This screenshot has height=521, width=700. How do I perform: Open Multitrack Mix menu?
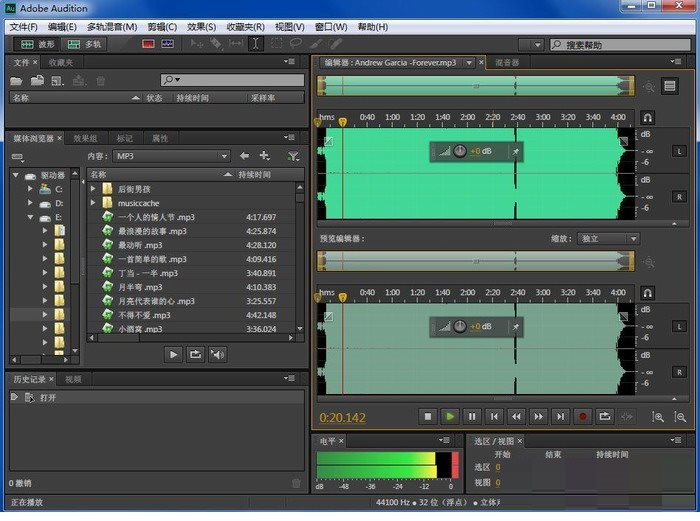(x=112, y=27)
